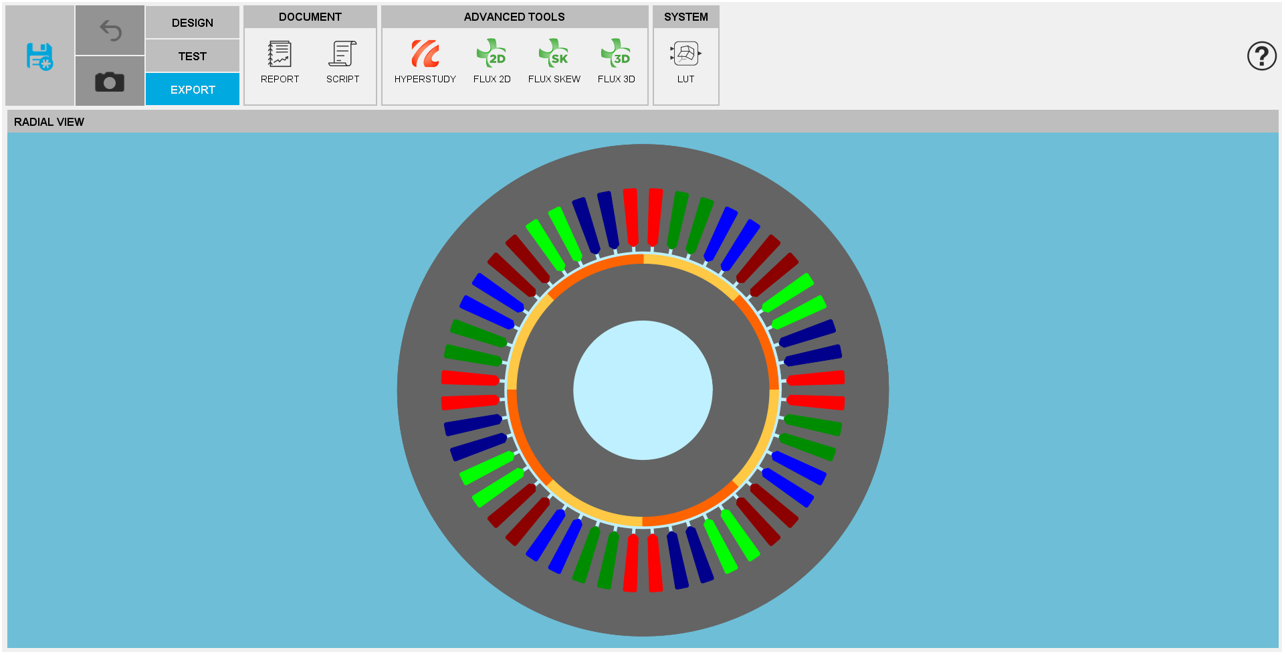The width and height of the screenshot is (1286, 655).
Task: Select the Export tab
Action: click(192, 89)
